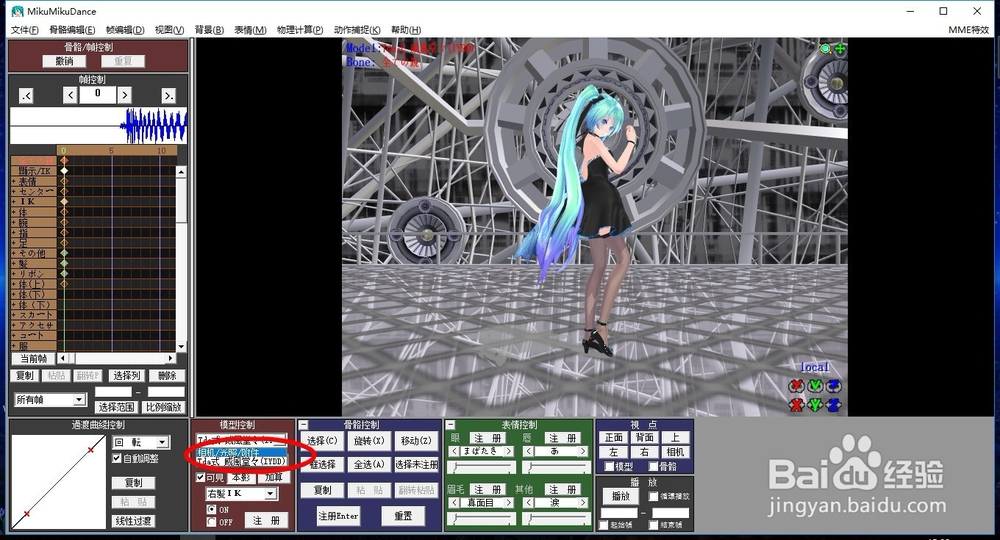Click the viewport zoom magnifier icon
This screenshot has width=1000, height=540.
826,48
